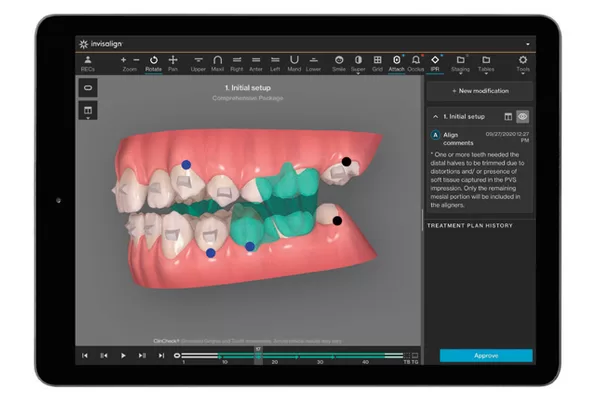Switch to Mandibular occlusal view

[294, 64]
